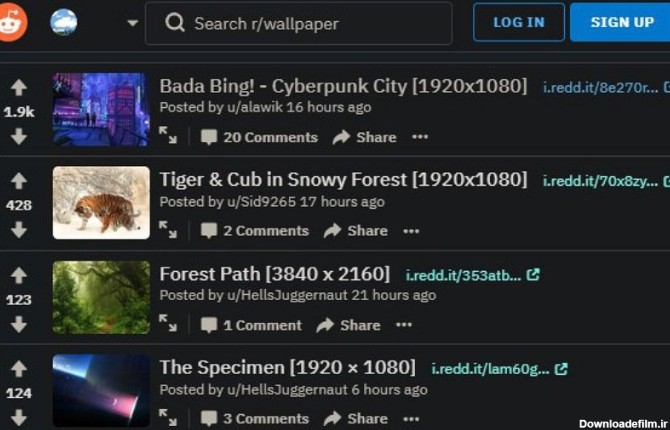670x430 pixels.
Task: Upvote the Bada Bing Cyberpunk City post
Action: point(19,88)
